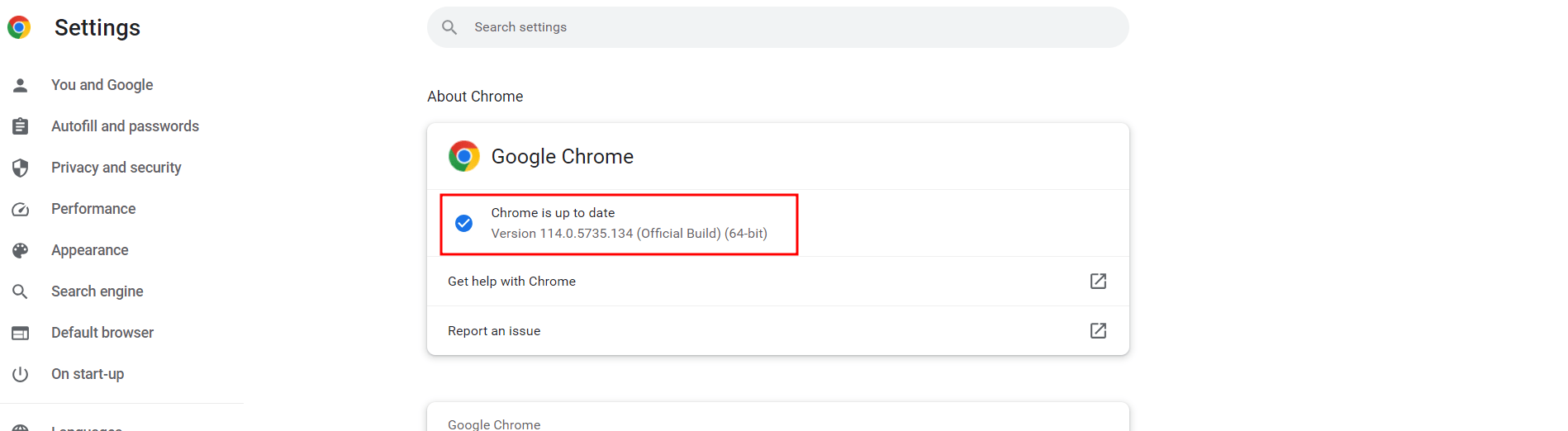Click the About Chrome heading
This screenshot has width=1568, height=431.
(475, 97)
